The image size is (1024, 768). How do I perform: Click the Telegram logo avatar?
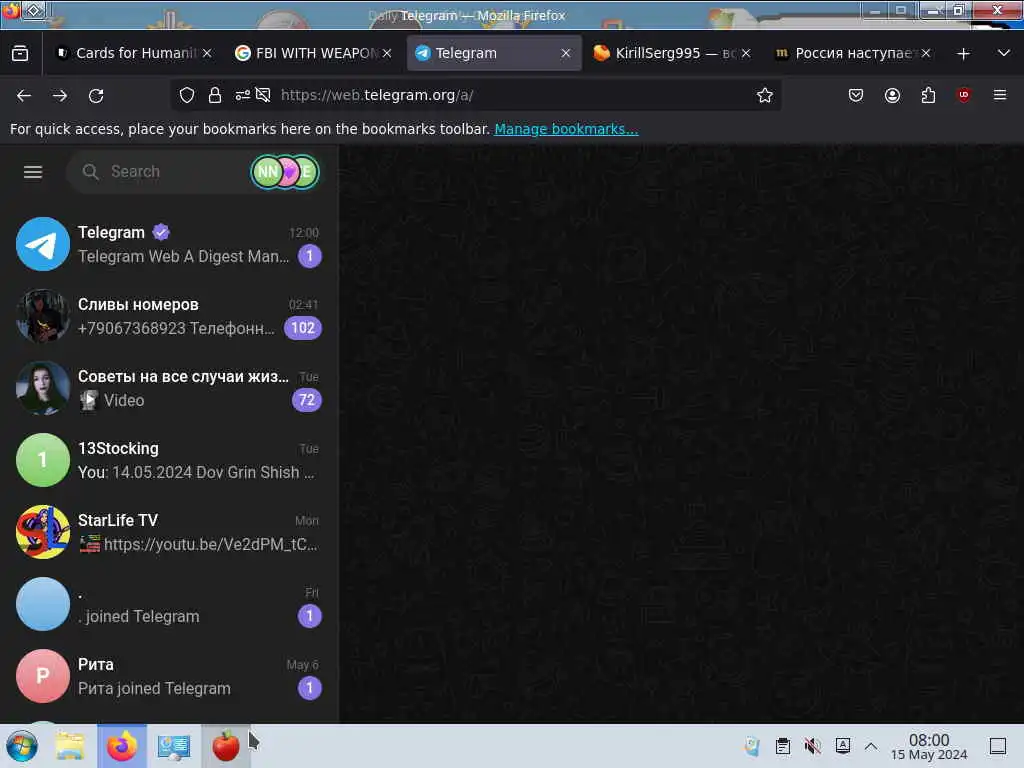(x=42, y=244)
